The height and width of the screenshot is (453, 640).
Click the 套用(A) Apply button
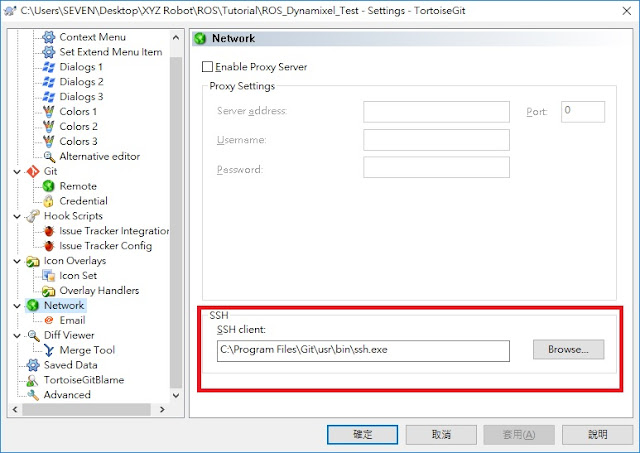tap(519, 435)
